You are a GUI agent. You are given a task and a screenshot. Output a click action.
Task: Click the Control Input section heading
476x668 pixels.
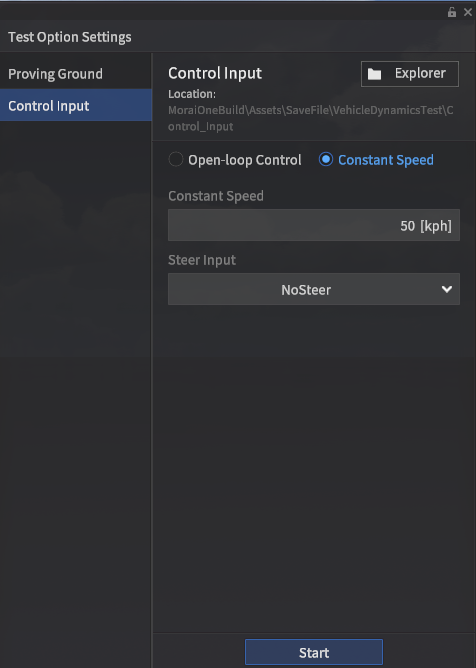click(215, 73)
